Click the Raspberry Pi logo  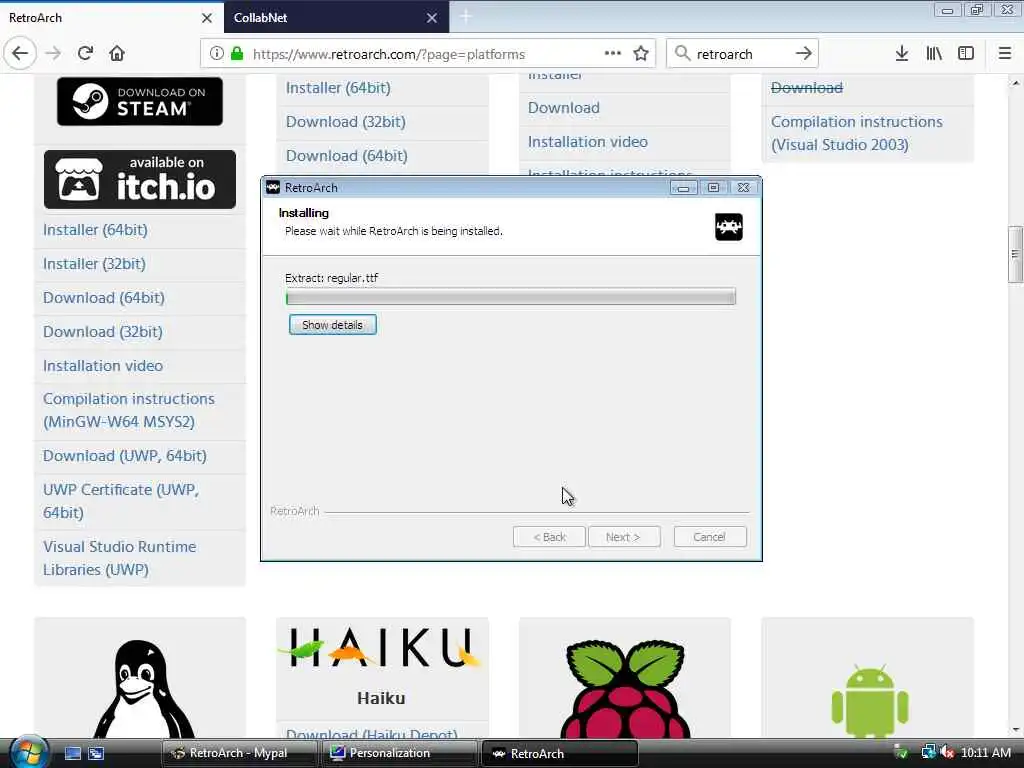coord(625,688)
